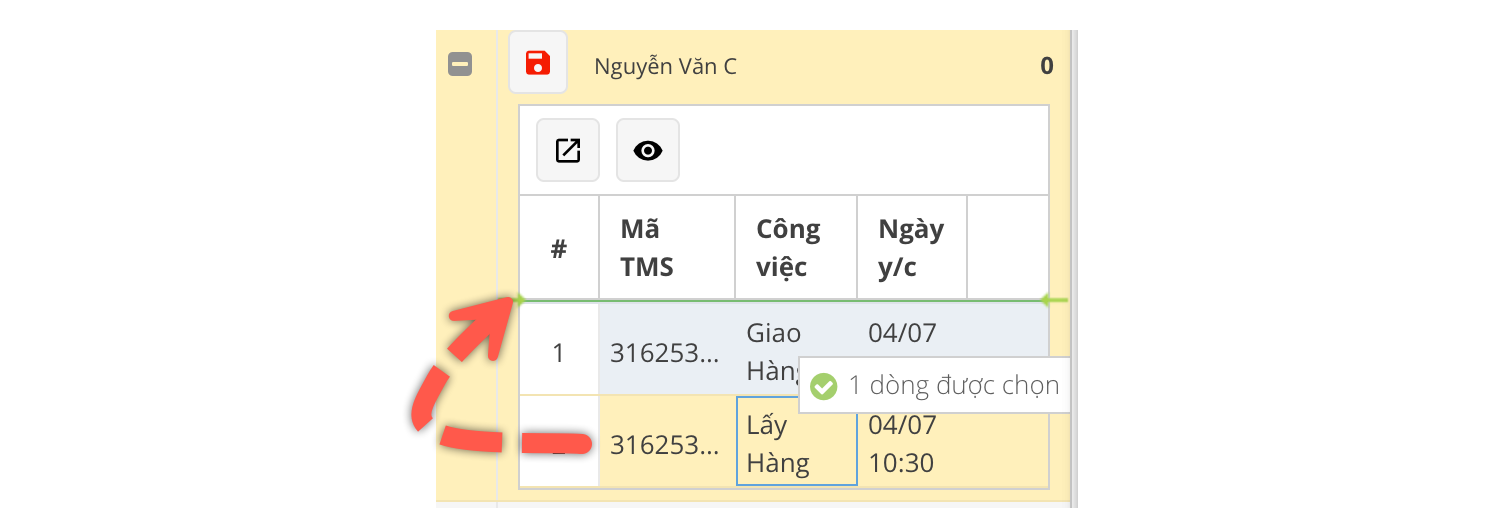Click the Ngày y/c column header
Image resolution: width=1502 pixels, height=526 pixels.
coord(911,248)
